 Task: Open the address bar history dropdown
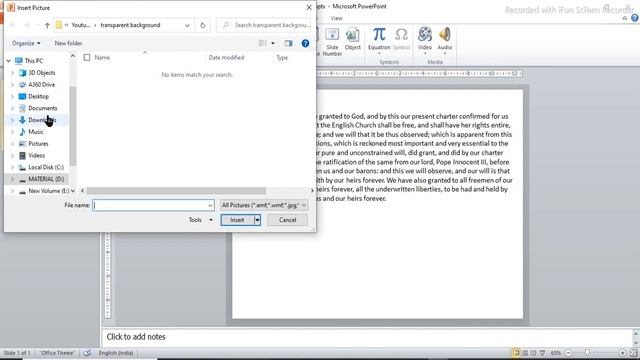point(187,25)
